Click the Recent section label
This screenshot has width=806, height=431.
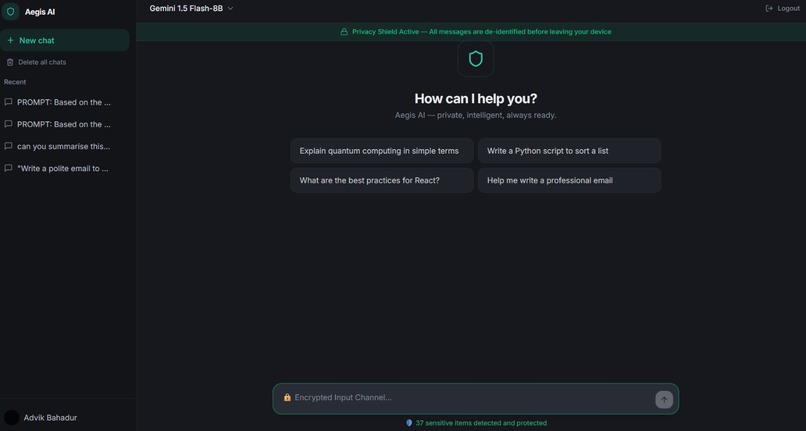(15, 82)
